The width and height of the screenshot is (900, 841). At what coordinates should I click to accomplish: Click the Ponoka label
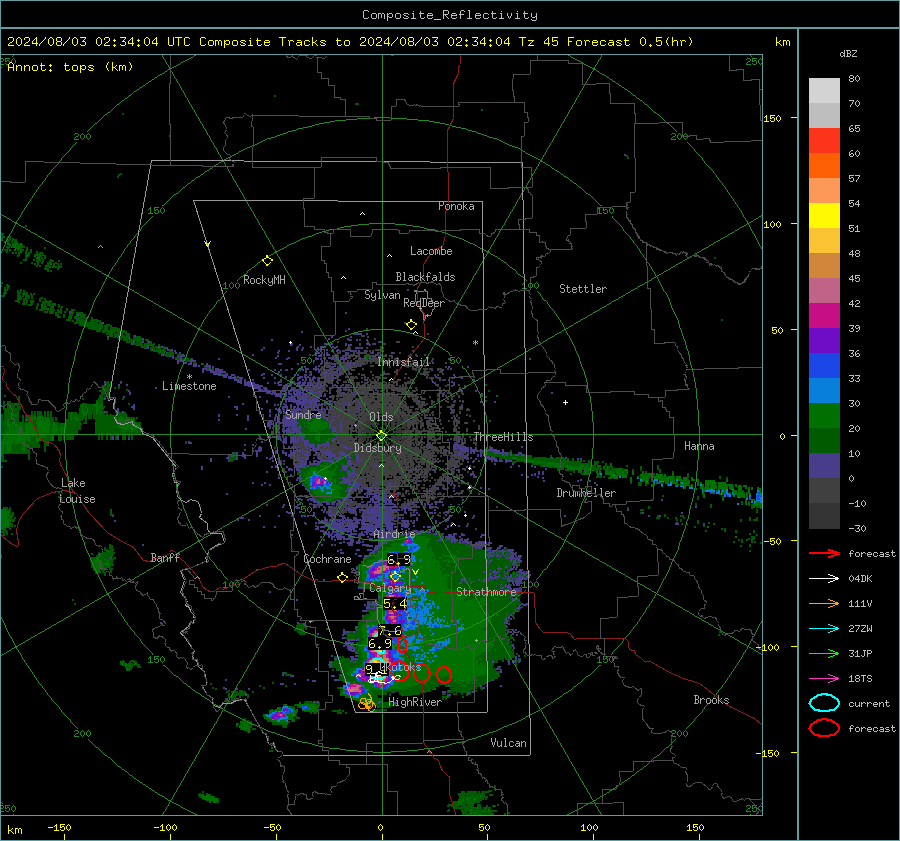(x=456, y=206)
